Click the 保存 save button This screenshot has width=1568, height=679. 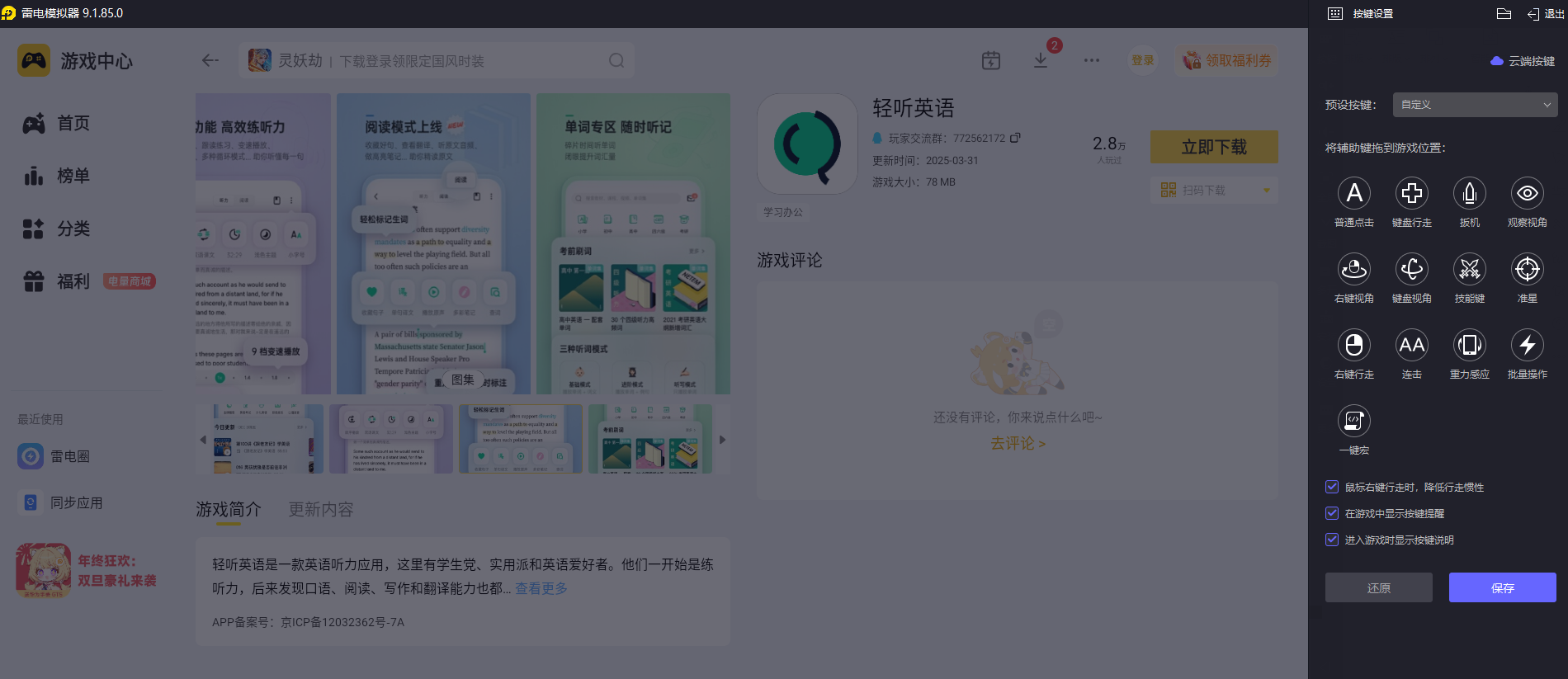click(x=1502, y=587)
